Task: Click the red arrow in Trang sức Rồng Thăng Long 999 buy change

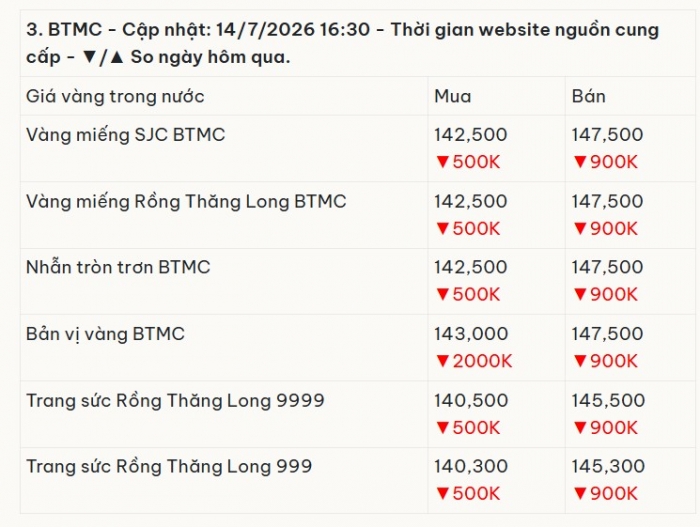Action: (x=442, y=494)
